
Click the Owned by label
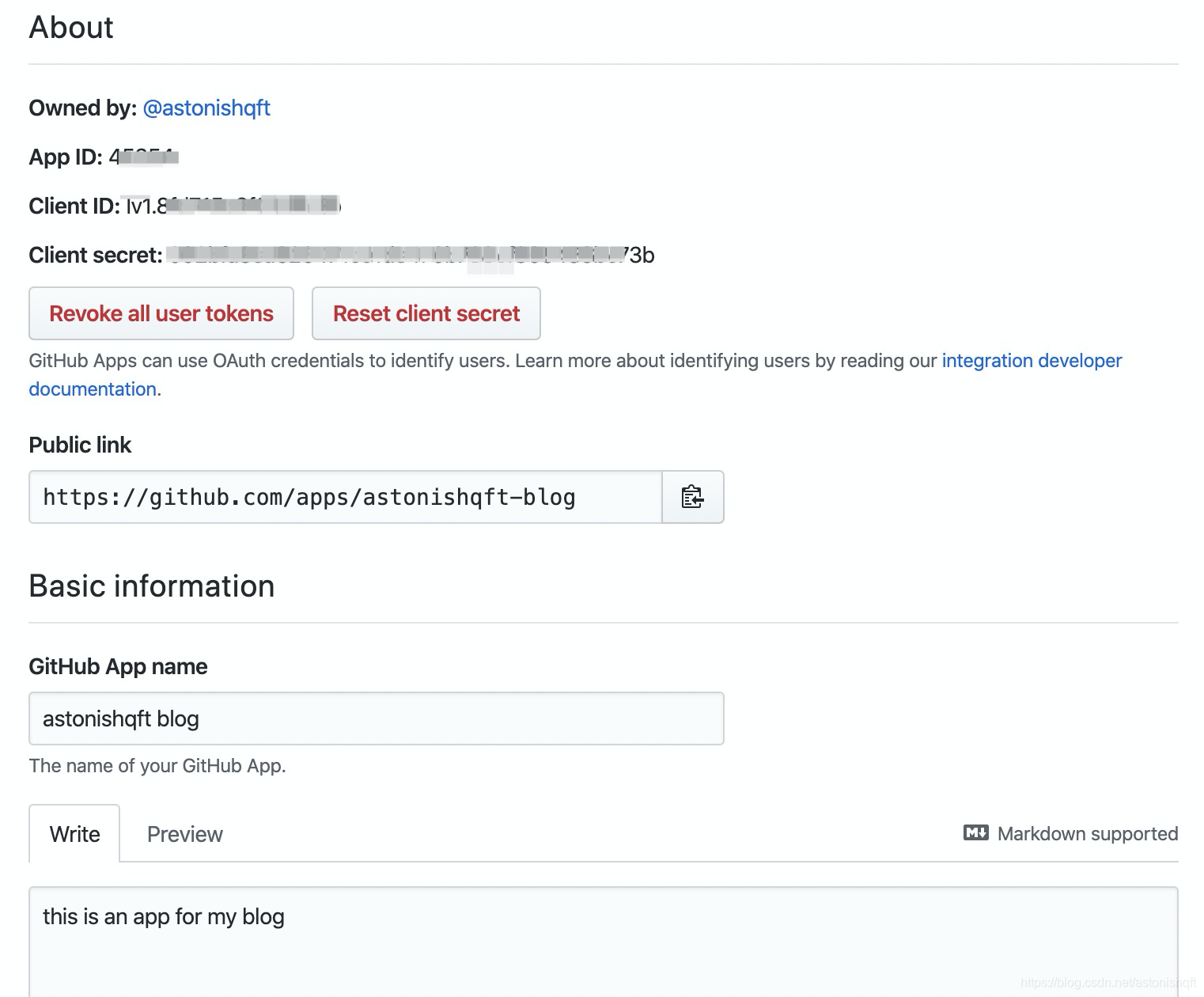83,108
